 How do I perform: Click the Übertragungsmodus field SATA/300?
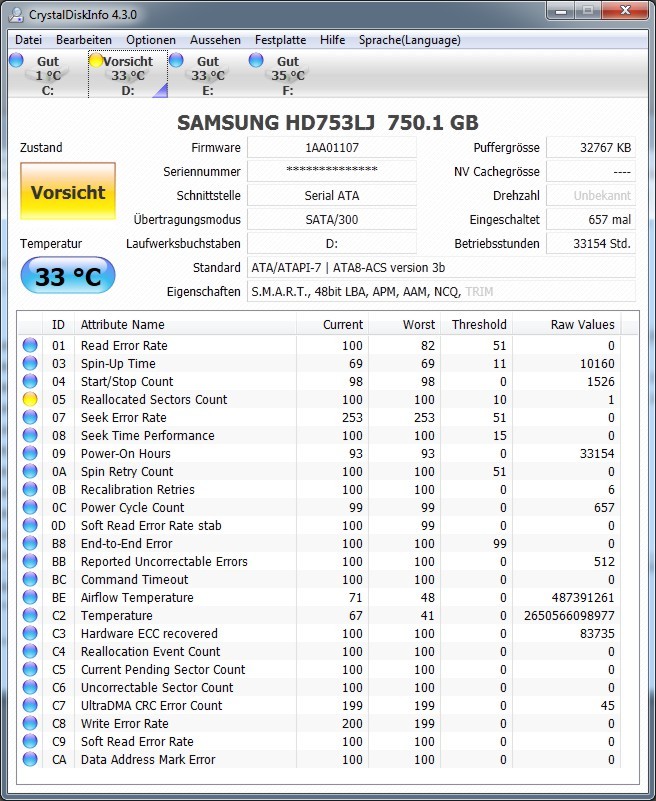pyautogui.click(x=332, y=220)
